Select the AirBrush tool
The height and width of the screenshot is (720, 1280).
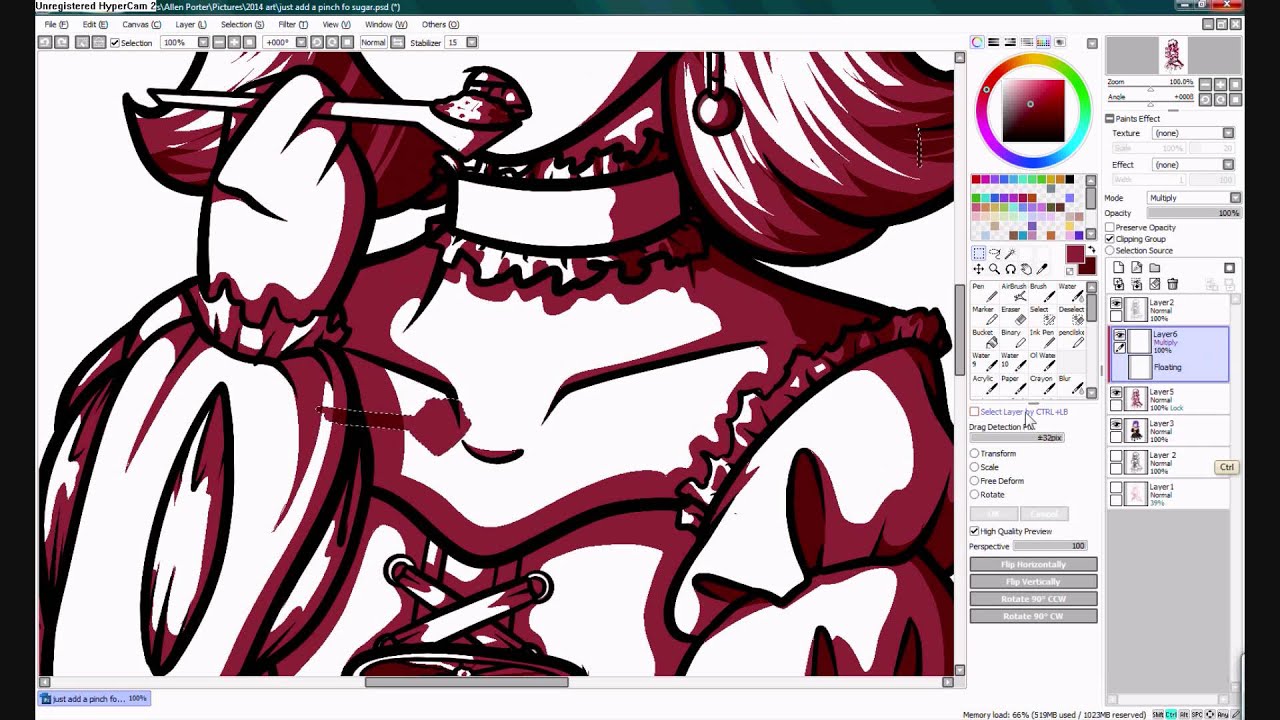[1014, 292]
